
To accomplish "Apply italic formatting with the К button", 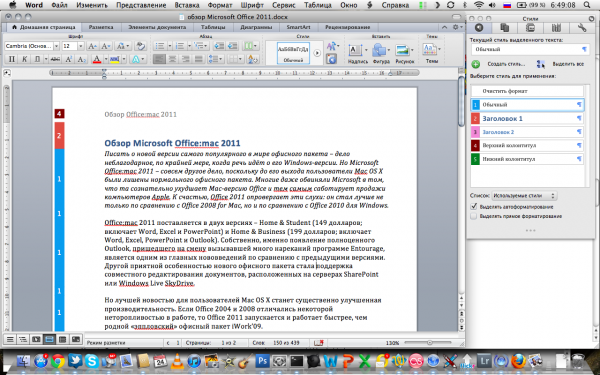I will 24,59.
